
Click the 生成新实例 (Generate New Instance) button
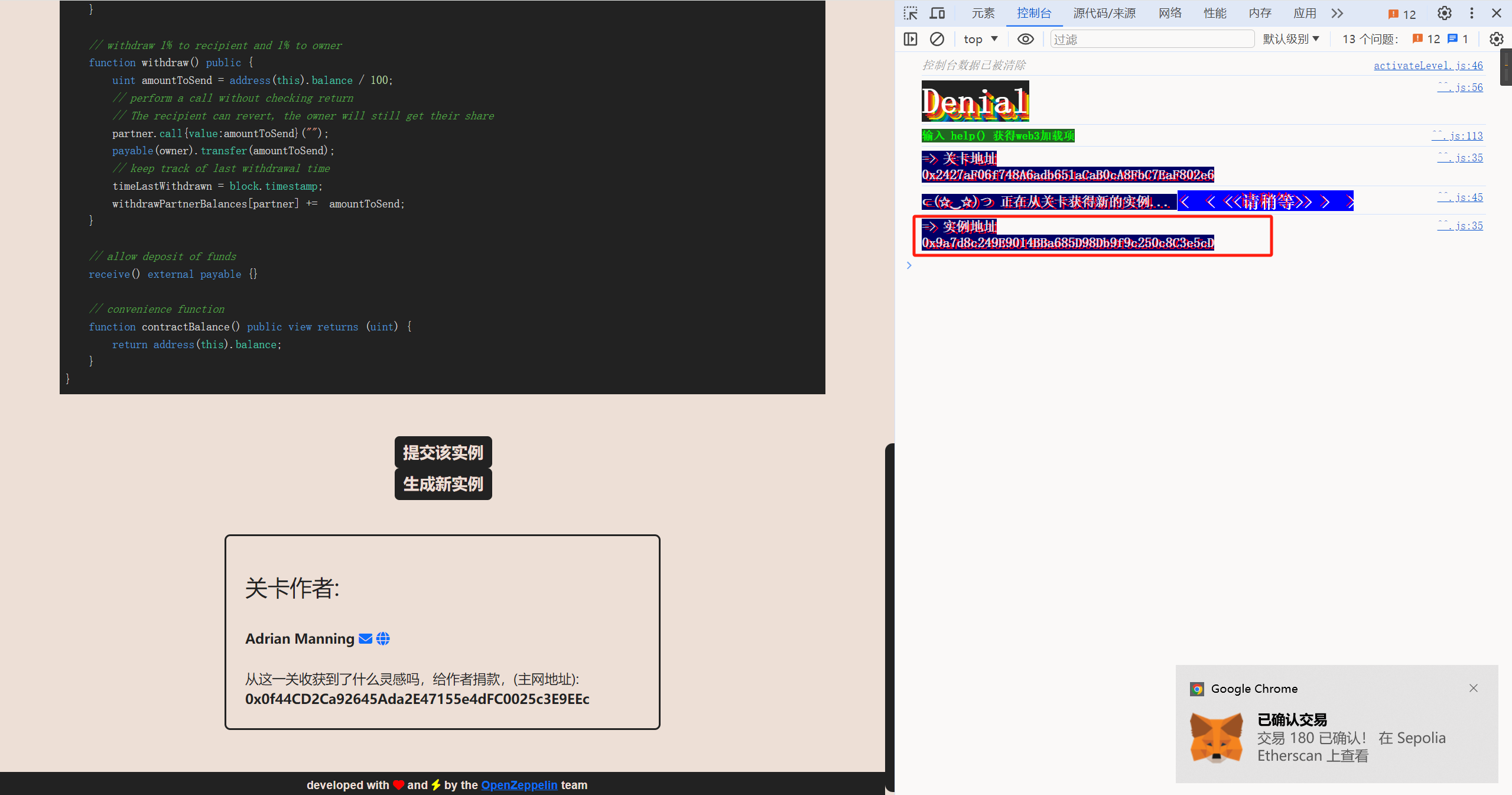click(x=443, y=485)
